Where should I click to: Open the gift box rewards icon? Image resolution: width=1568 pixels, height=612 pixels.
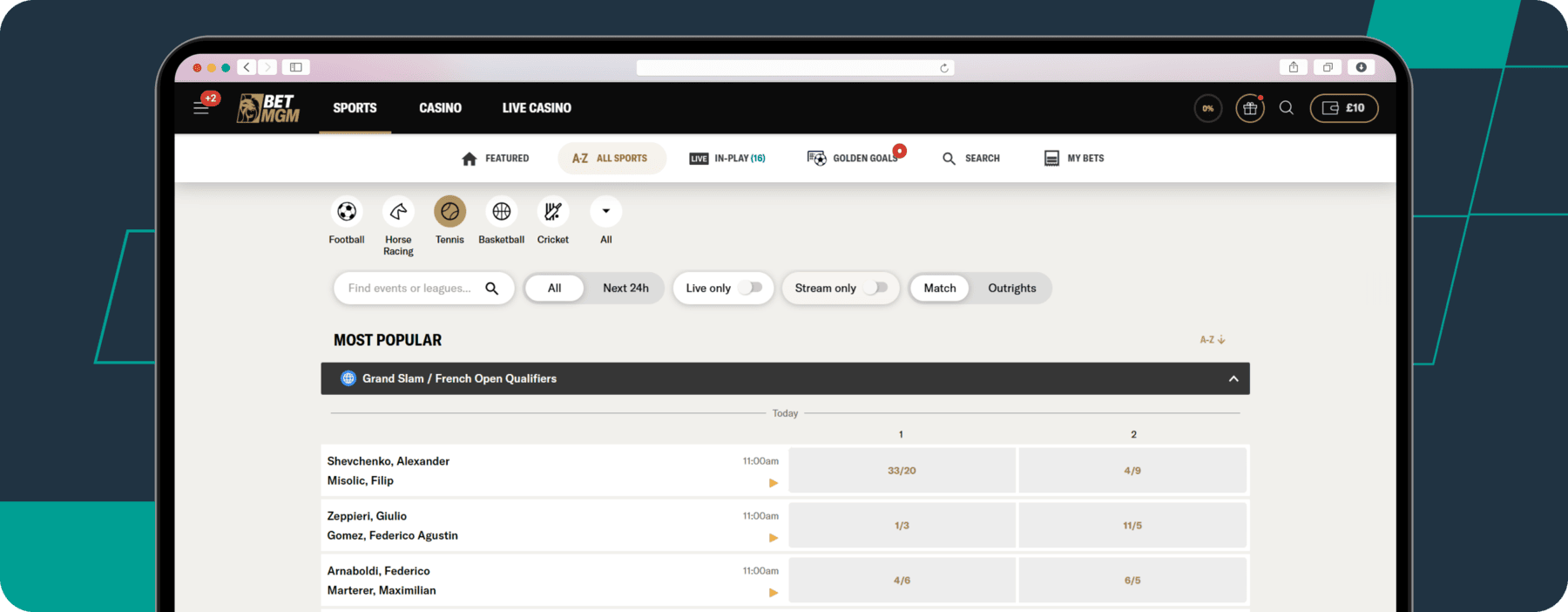coord(1250,108)
